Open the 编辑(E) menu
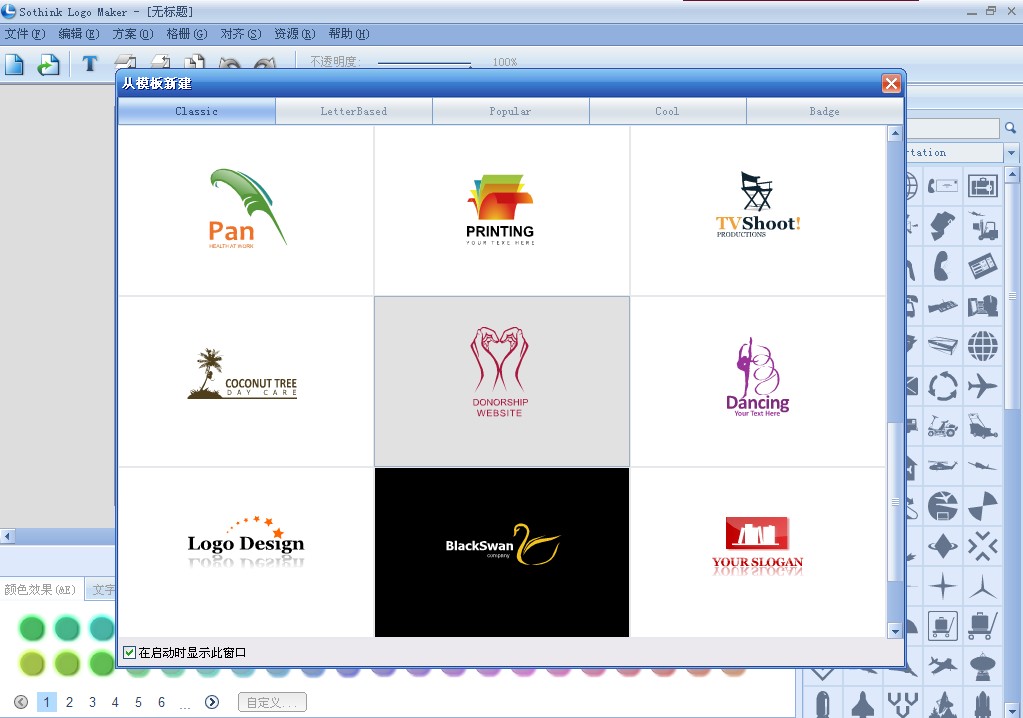The width and height of the screenshot is (1023, 718). pos(79,34)
